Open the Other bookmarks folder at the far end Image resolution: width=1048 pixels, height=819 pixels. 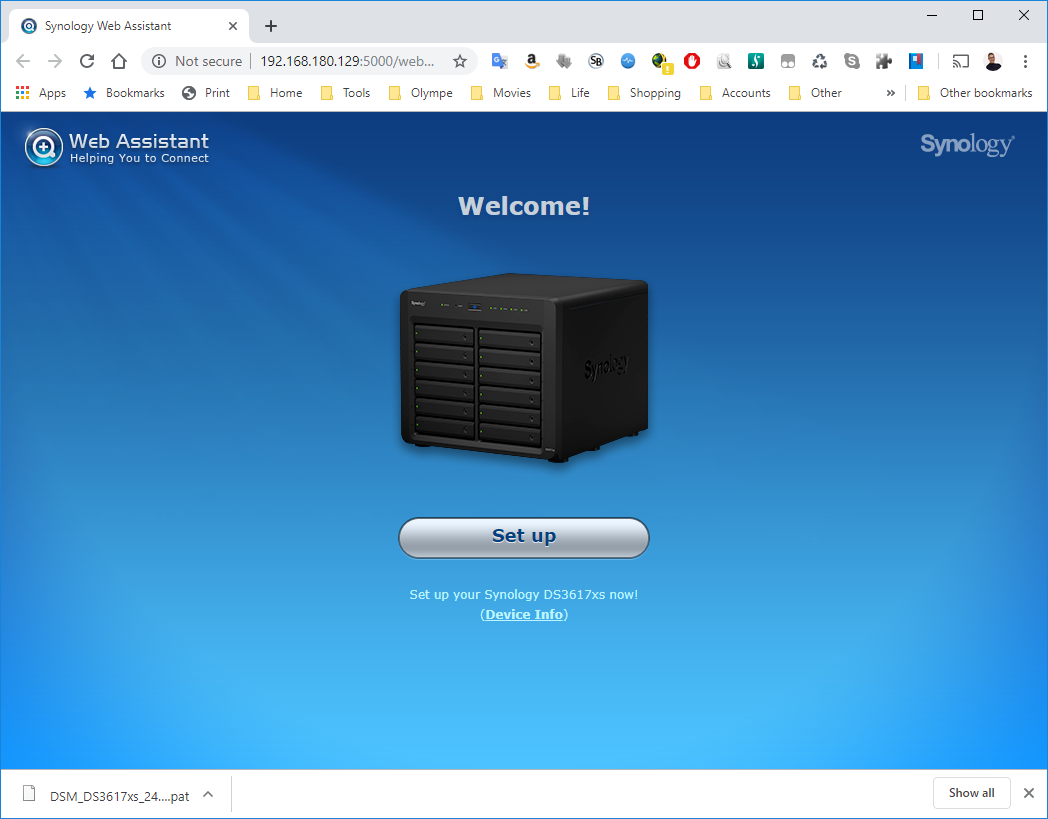pos(975,93)
